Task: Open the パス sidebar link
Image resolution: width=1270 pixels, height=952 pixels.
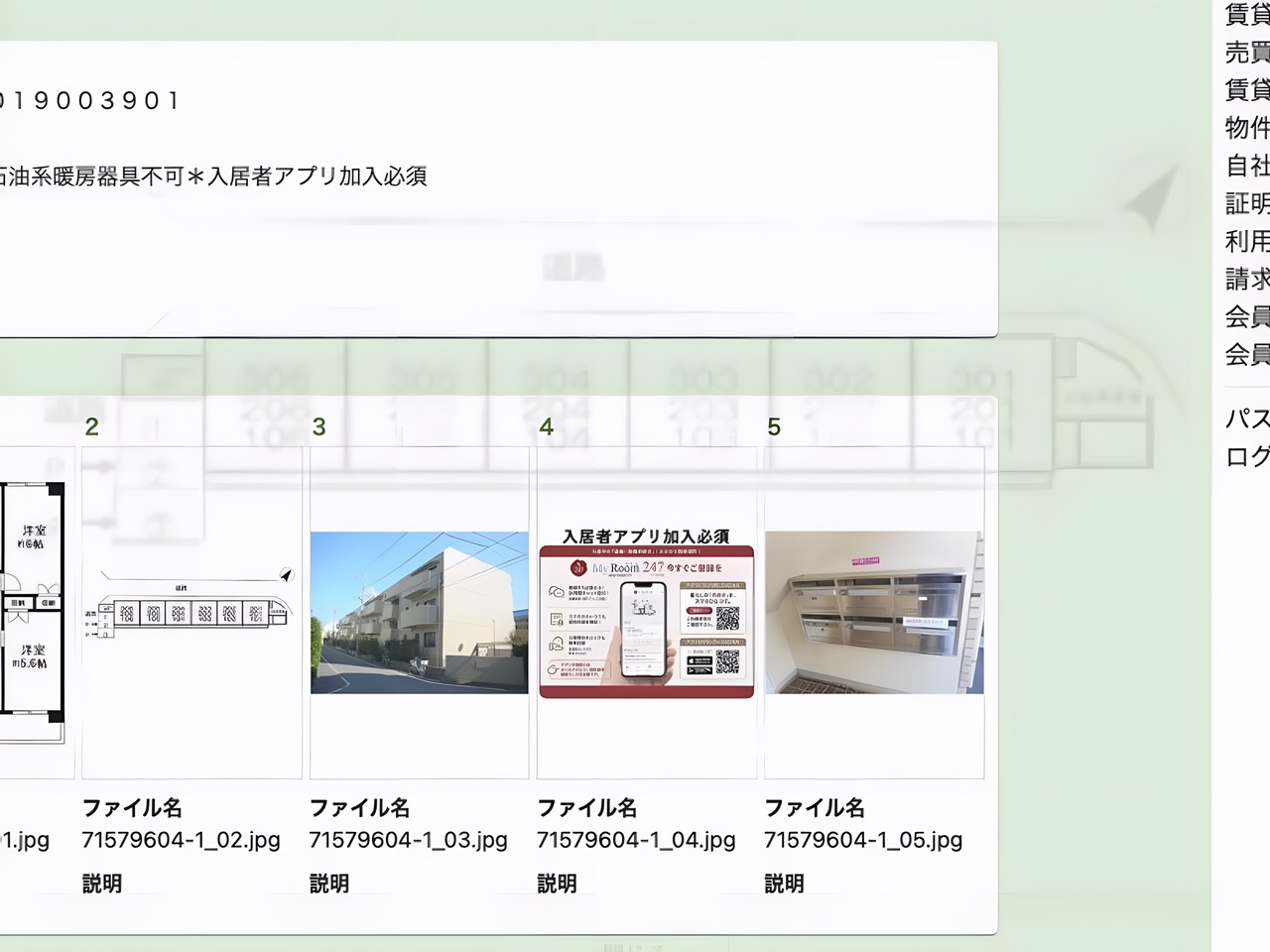Action: [1247, 419]
